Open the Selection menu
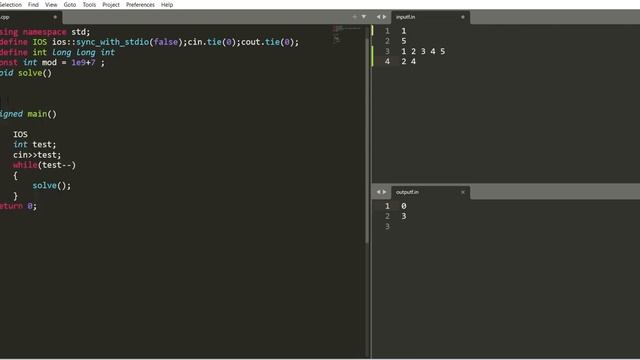The image size is (640, 360). pos(11,4)
